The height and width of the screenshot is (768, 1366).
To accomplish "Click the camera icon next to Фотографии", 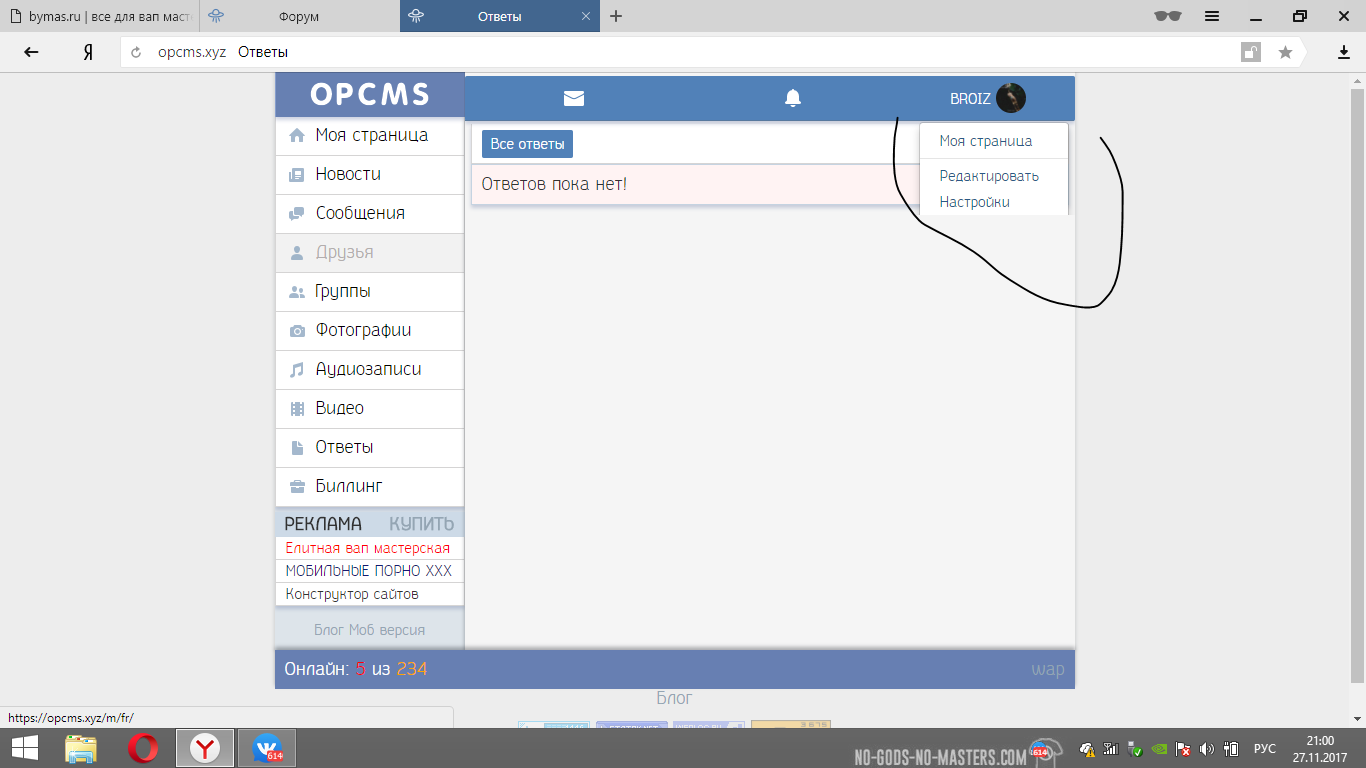I will click(297, 331).
